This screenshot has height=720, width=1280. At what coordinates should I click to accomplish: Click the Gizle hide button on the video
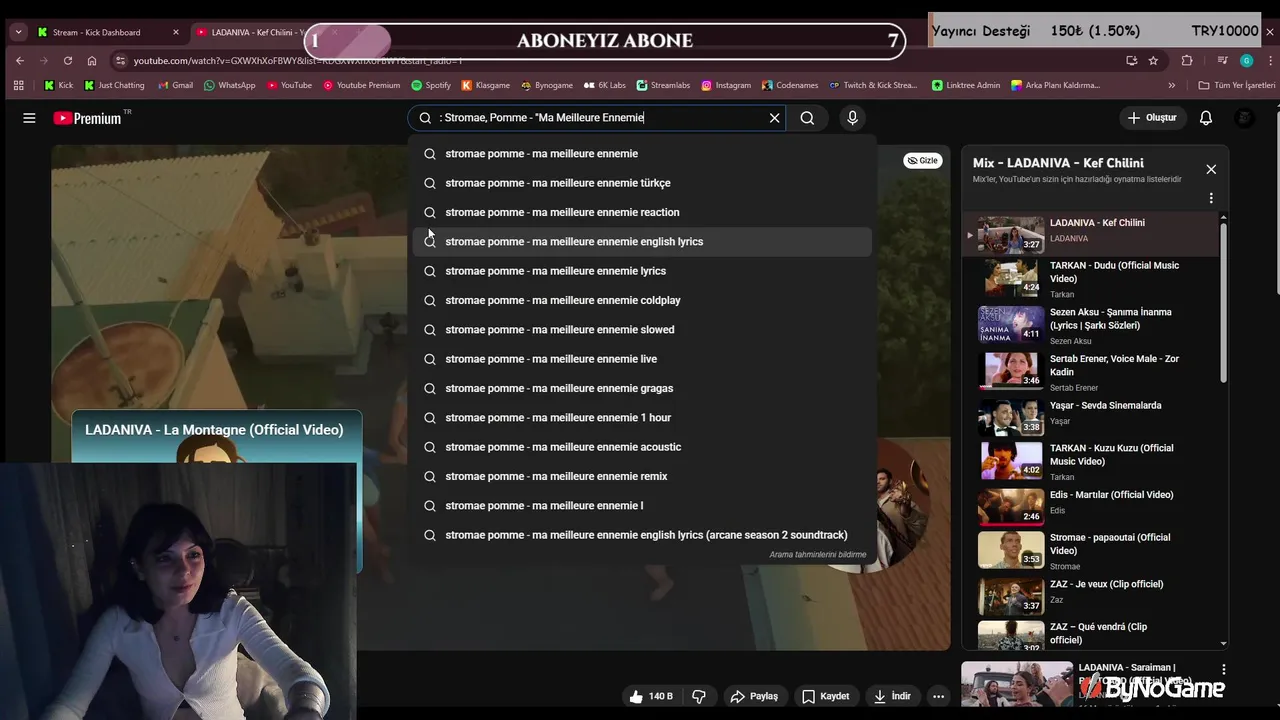pyautogui.click(x=922, y=161)
